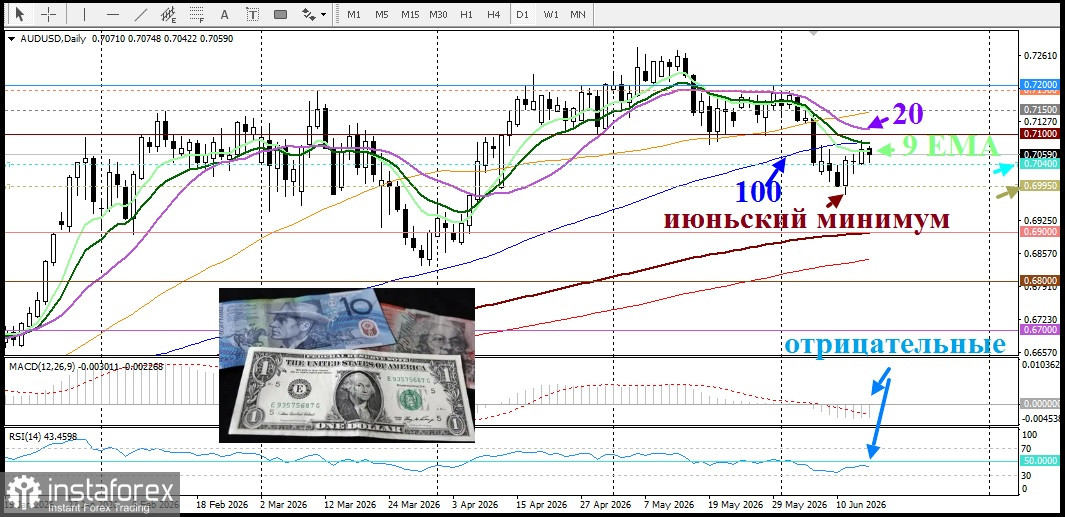This screenshot has width=1065, height=517.
Task: Switch to the W1 weekly timeframe
Action: pyautogui.click(x=551, y=14)
